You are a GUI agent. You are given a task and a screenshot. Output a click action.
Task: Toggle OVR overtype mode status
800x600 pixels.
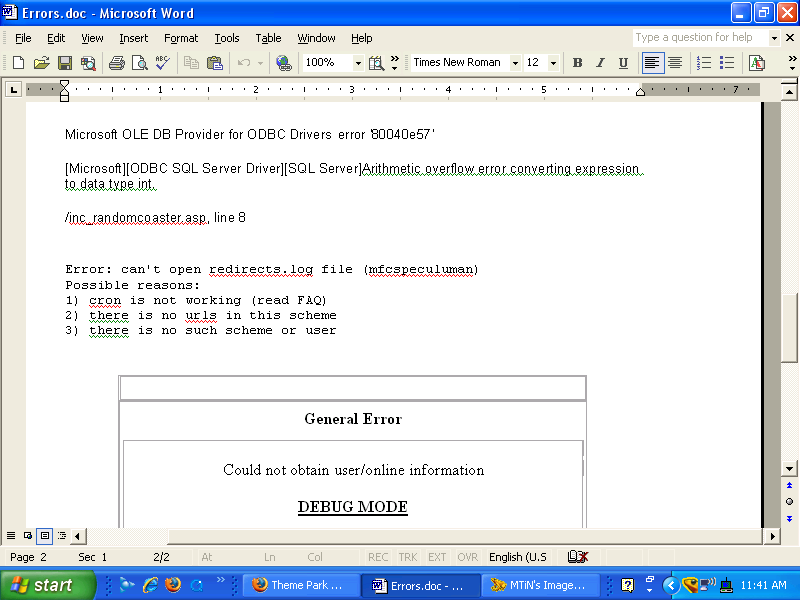coord(467,557)
